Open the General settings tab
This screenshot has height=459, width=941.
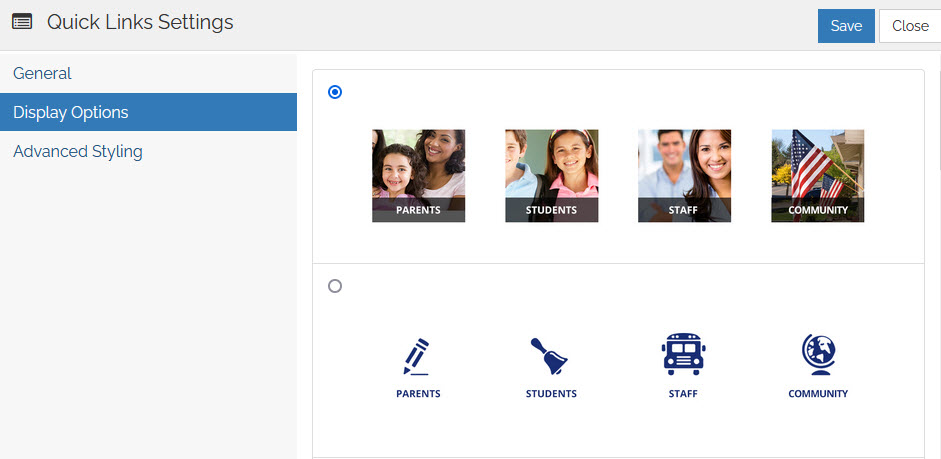point(42,73)
